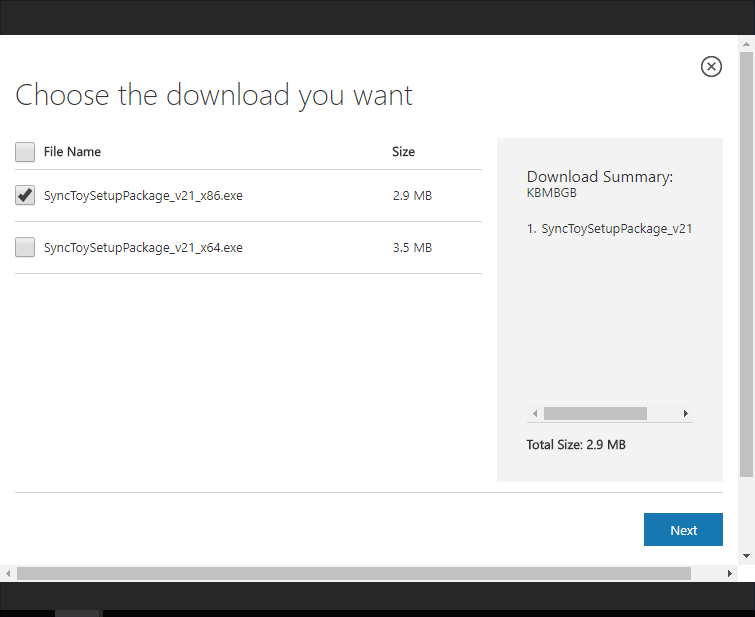
Task: Click SyncToySetupPackage_v21_x86.exe file name
Action: (143, 196)
